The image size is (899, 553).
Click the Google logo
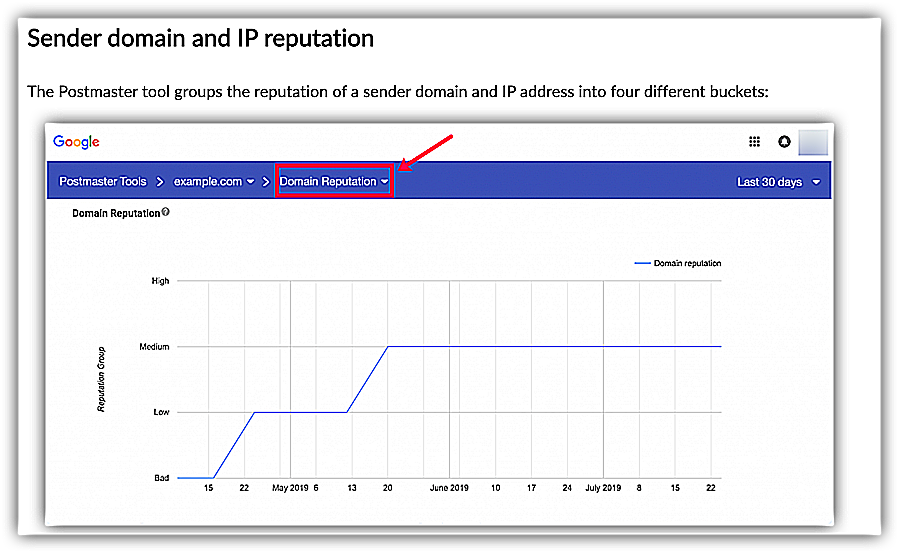(x=76, y=142)
